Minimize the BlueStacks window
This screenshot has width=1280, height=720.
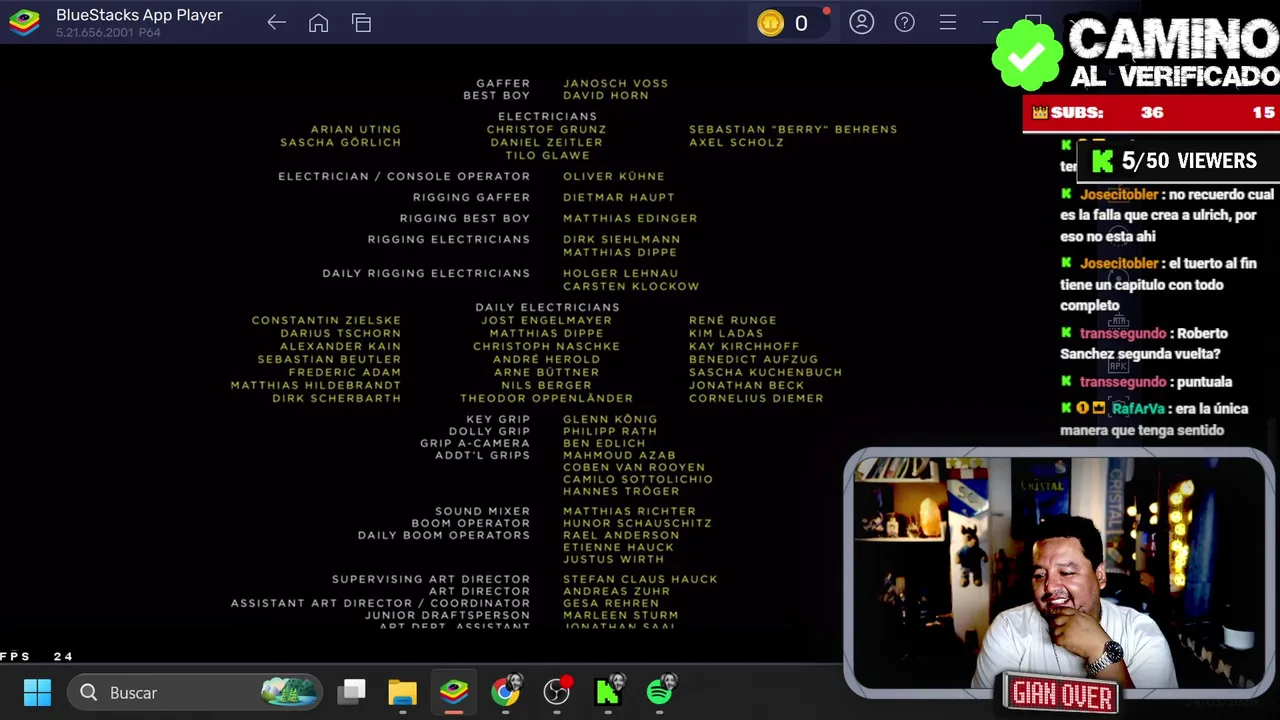[990, 22]
